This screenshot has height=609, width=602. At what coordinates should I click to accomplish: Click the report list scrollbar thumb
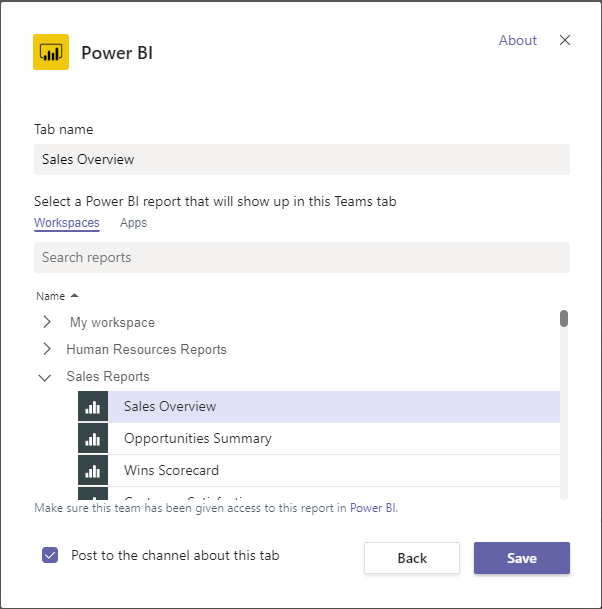(x=564, y=318)
